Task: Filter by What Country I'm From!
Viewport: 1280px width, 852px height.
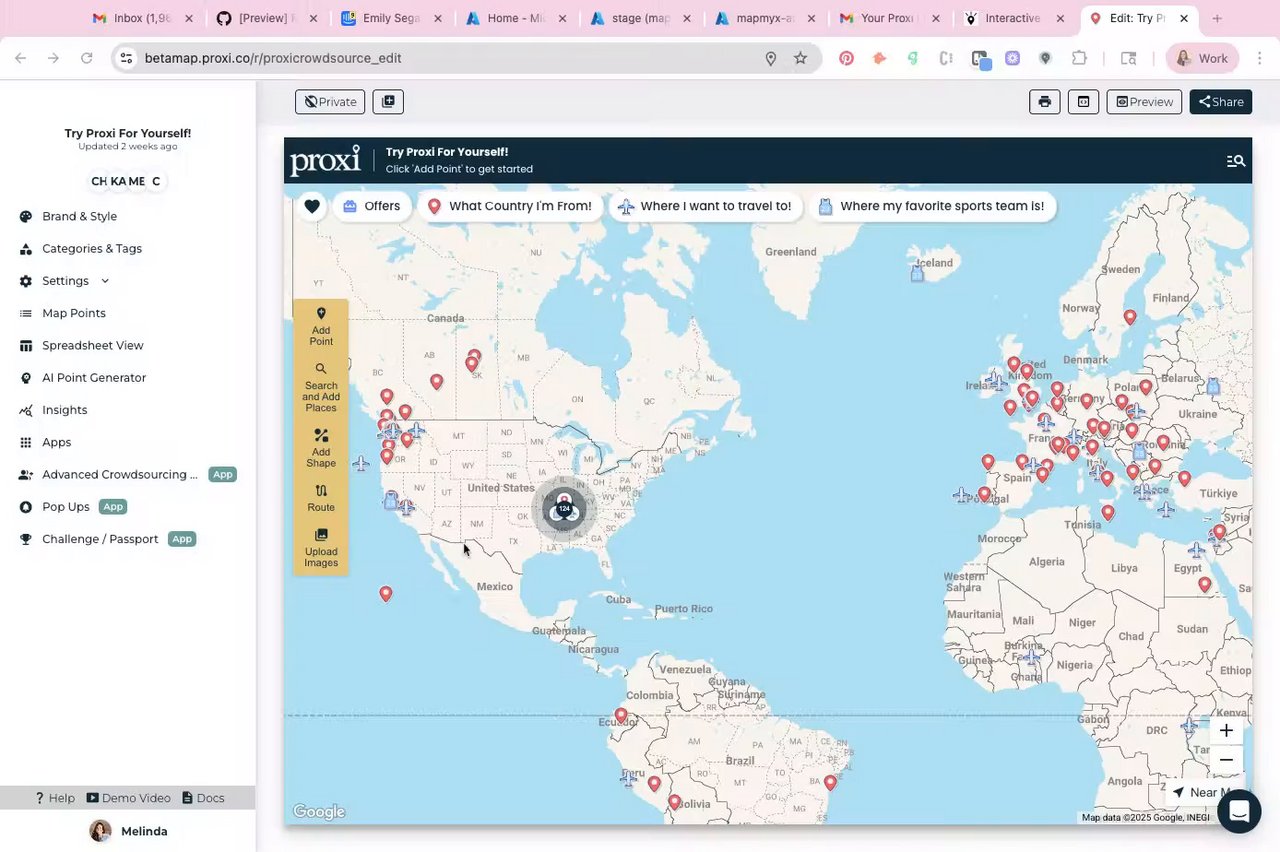Action: pyautogui.click(x=510, y=206)
